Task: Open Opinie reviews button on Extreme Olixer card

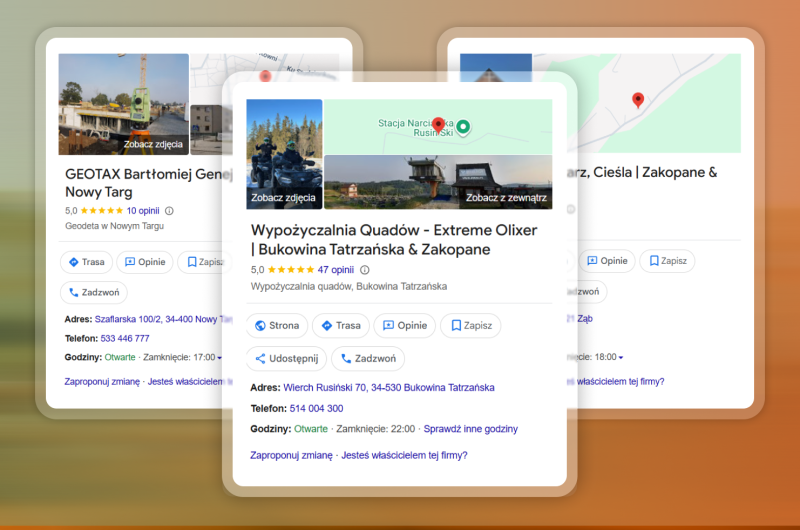Action: coord(405,325)
